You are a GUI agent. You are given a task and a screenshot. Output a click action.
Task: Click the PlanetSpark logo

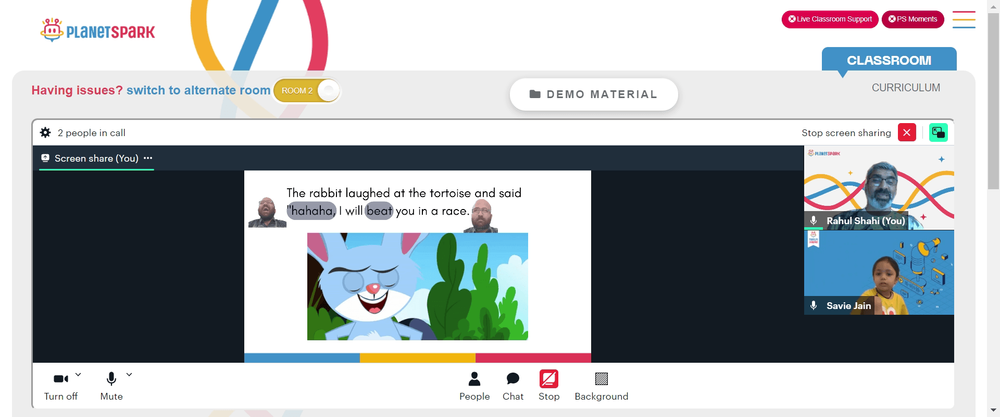(x=98, y=30)
